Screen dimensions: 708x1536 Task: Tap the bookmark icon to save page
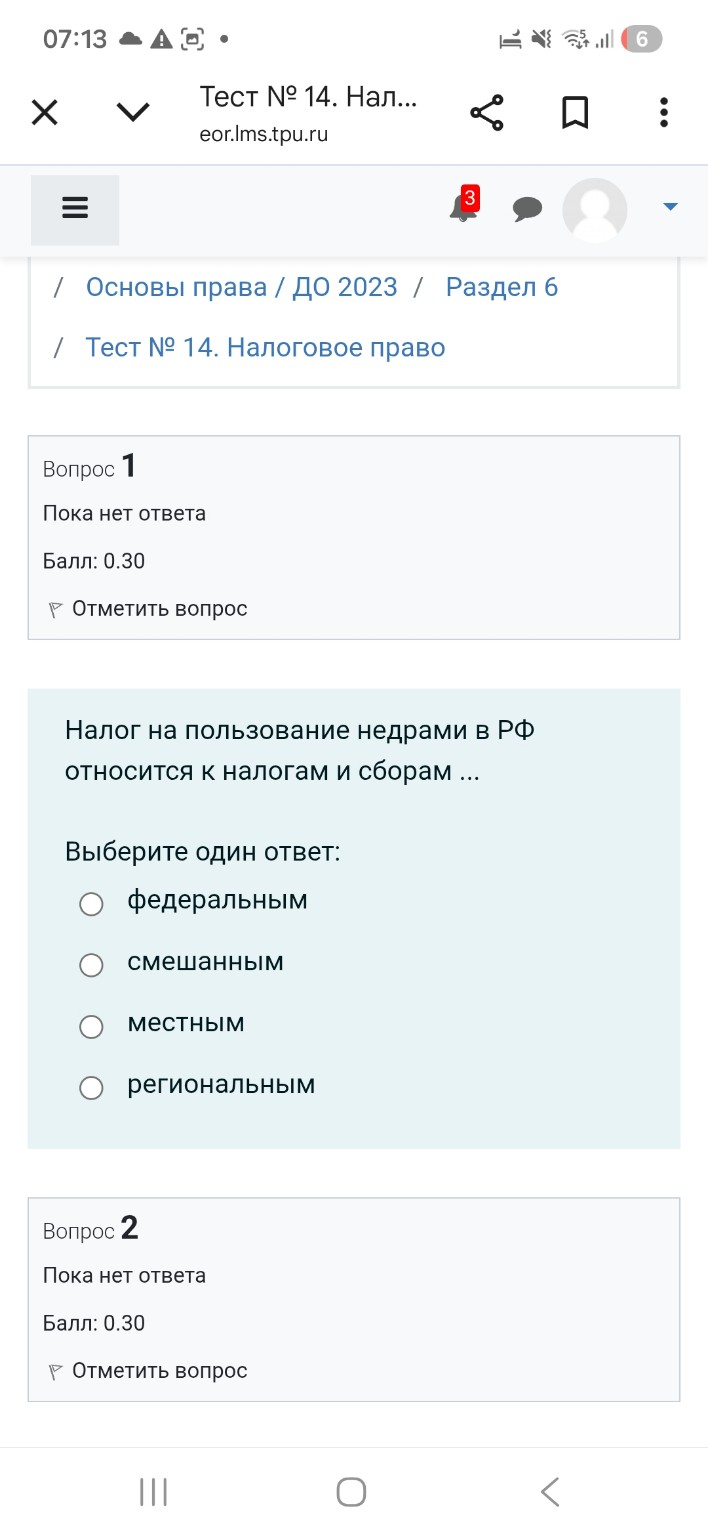click(x=575, y=112)
